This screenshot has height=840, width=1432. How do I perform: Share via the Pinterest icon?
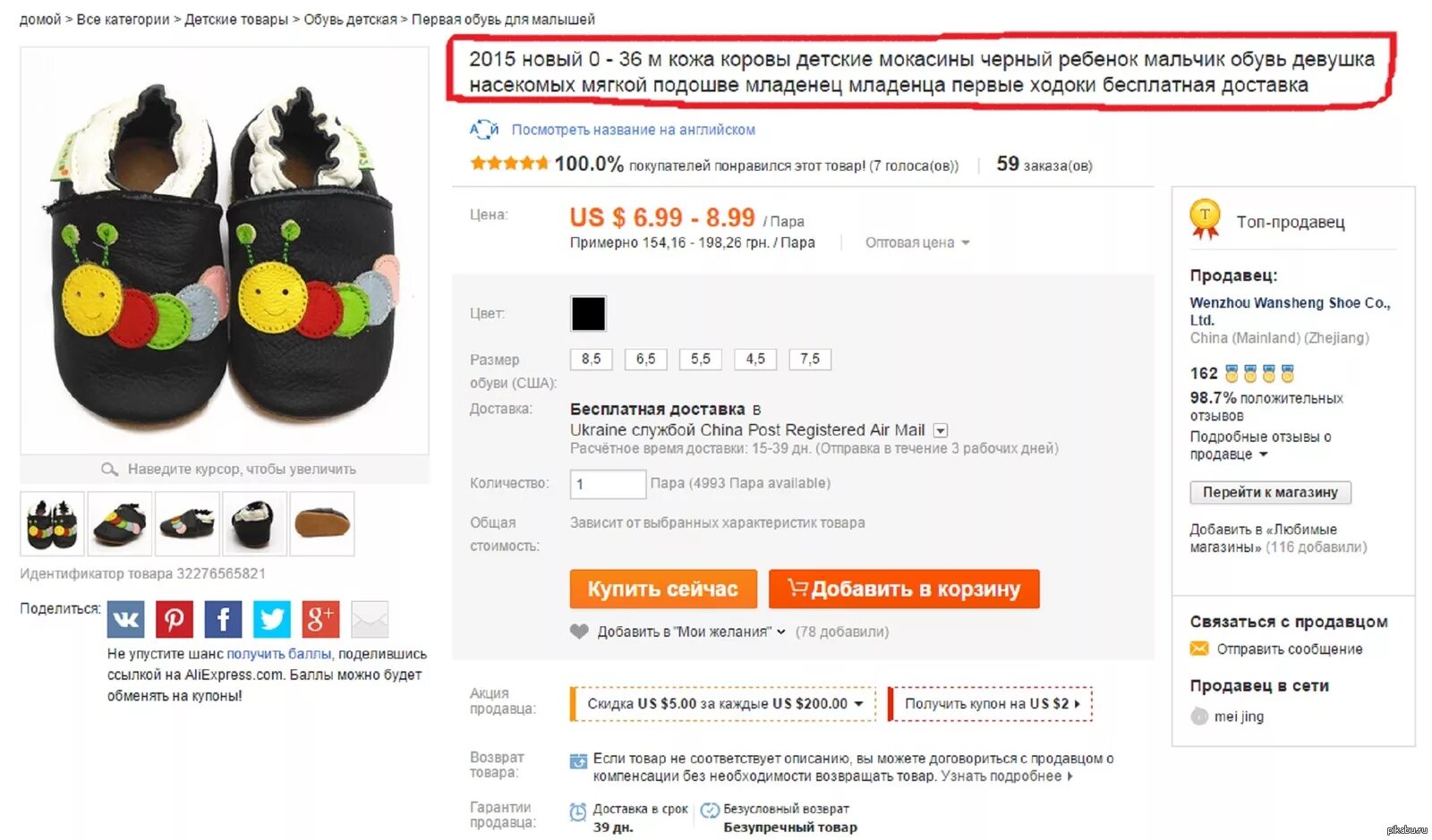point(175,619)
